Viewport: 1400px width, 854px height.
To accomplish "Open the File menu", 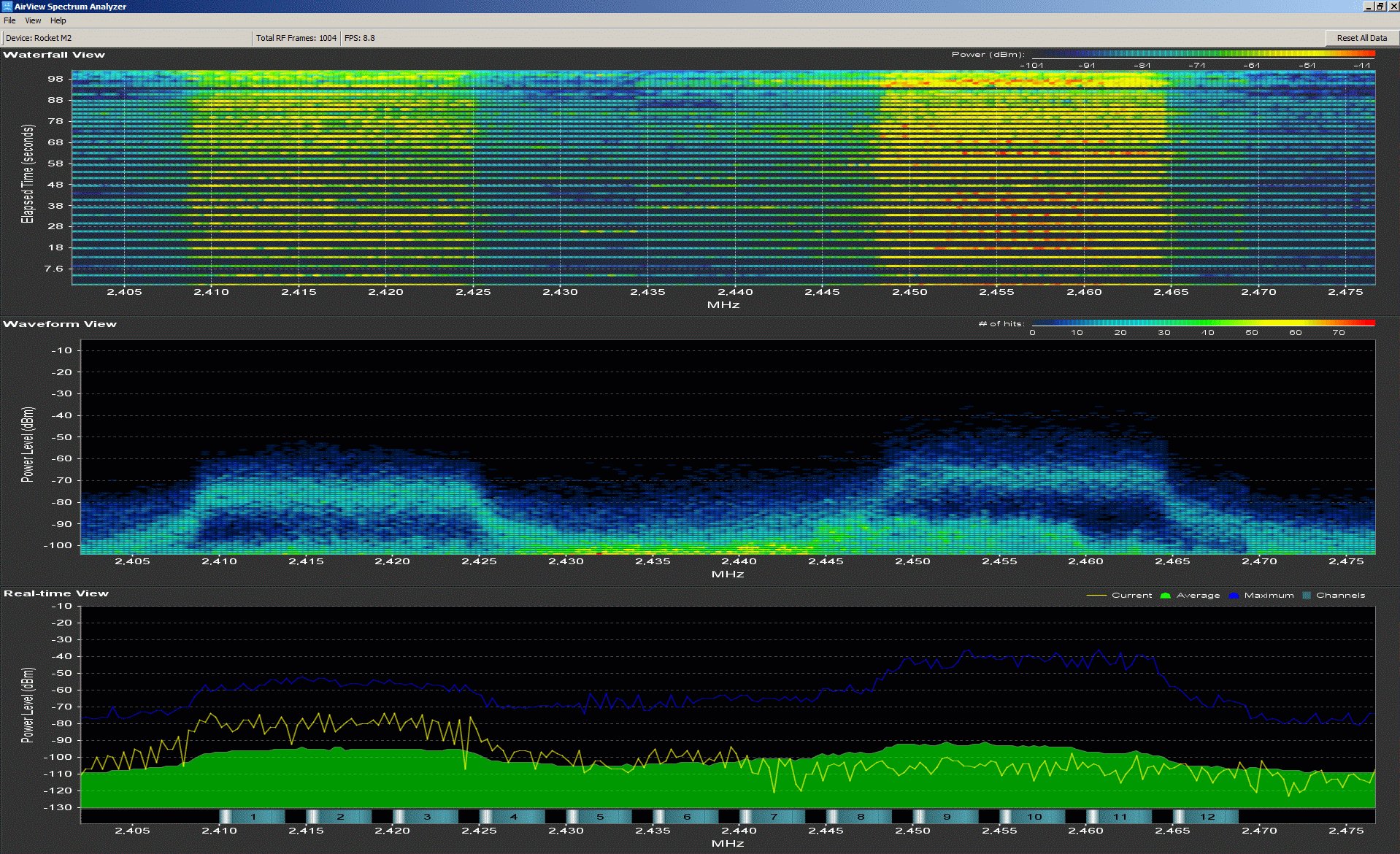I will point(9,20).
